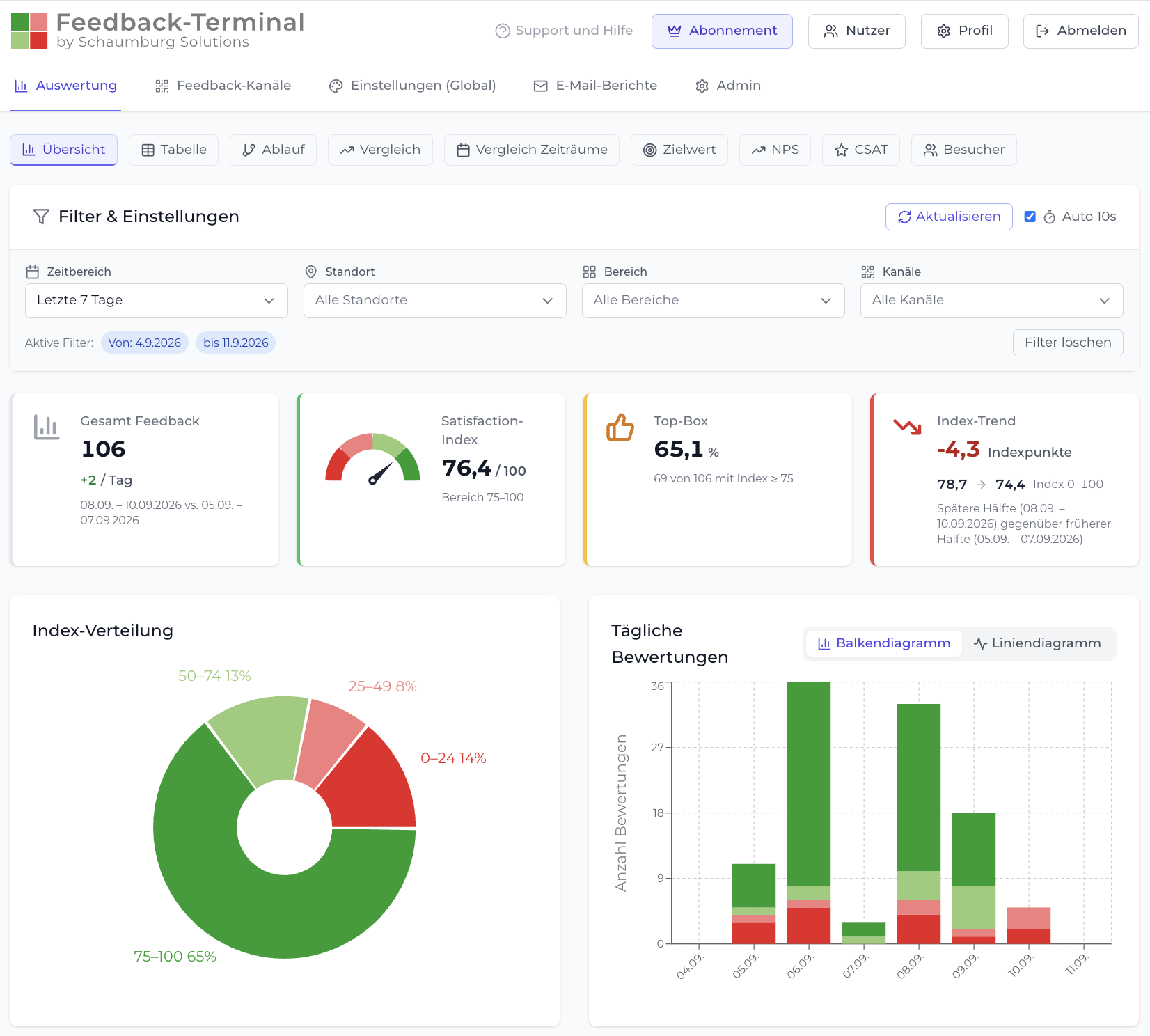
Task: Click the Aktualisieren button
Action: click(949, 217)
